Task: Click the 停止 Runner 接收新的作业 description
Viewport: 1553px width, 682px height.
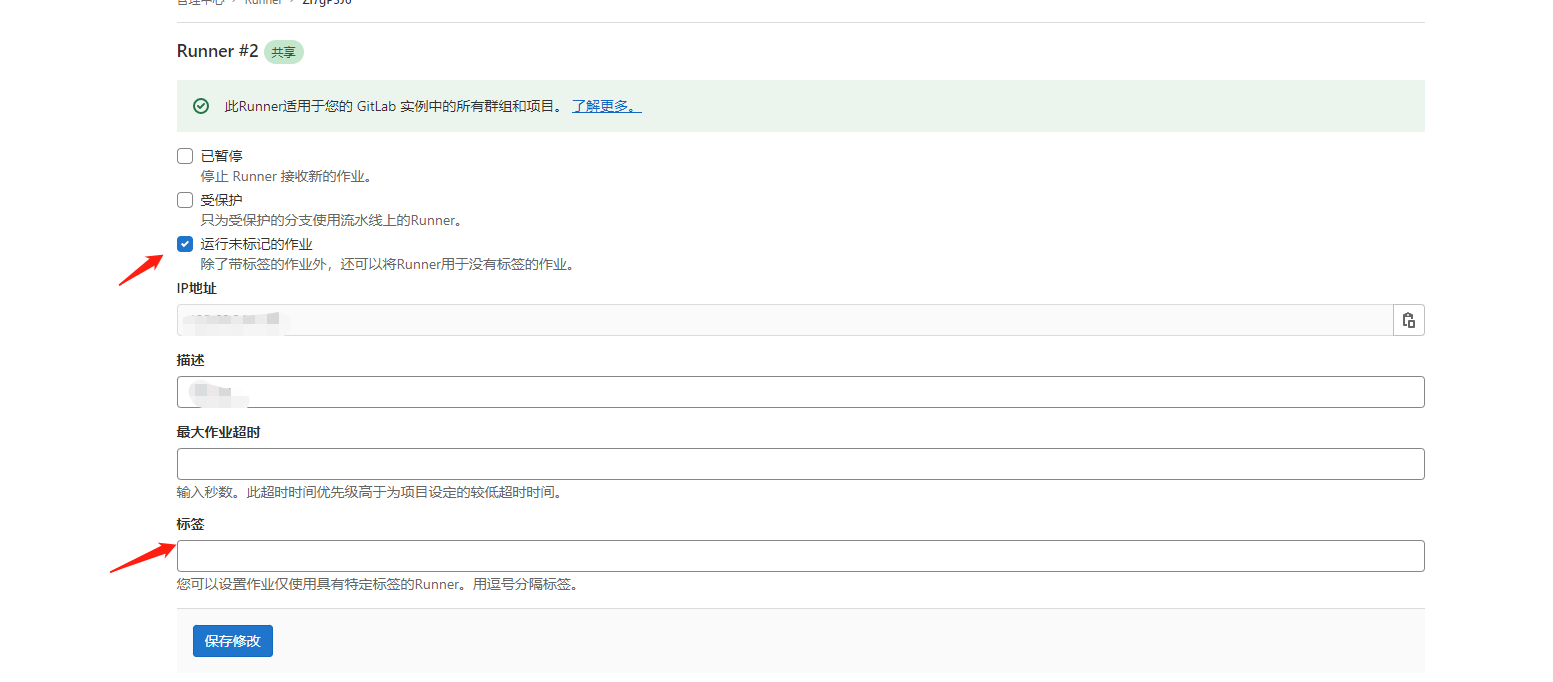Action: [x=286, y=177]
